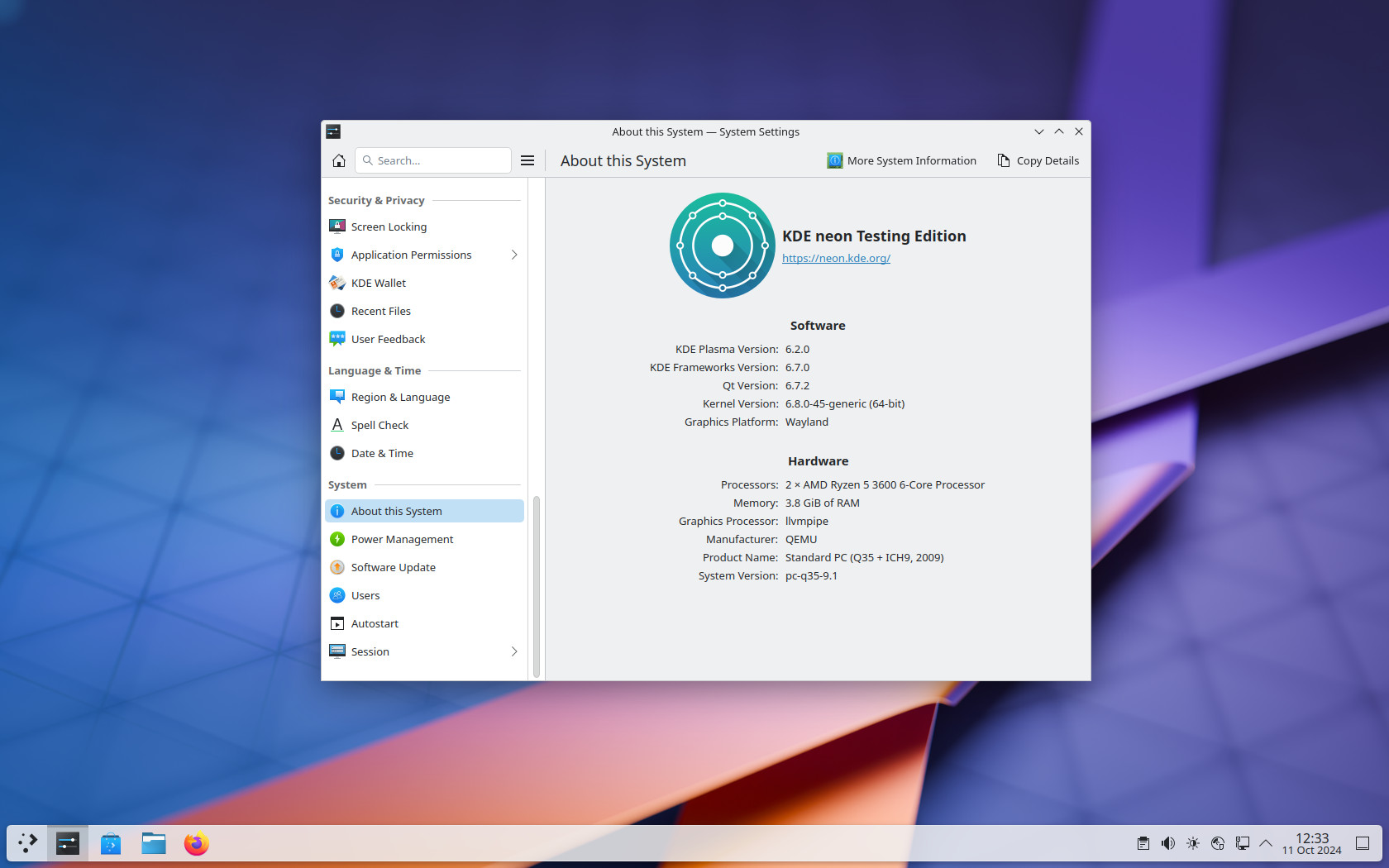
Task: Open the application launcher in taskbar
Action: tap(27, 843)
